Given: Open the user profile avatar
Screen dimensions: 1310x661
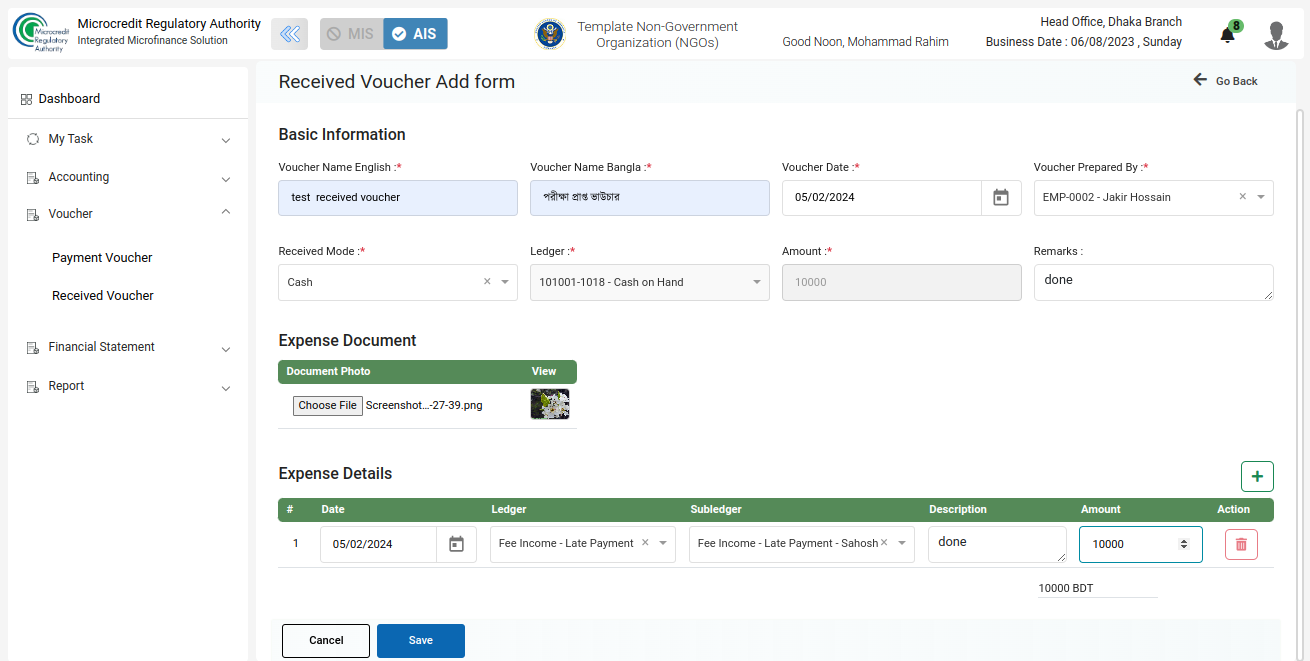Looking at the screenshot, I should point(1276,35).
